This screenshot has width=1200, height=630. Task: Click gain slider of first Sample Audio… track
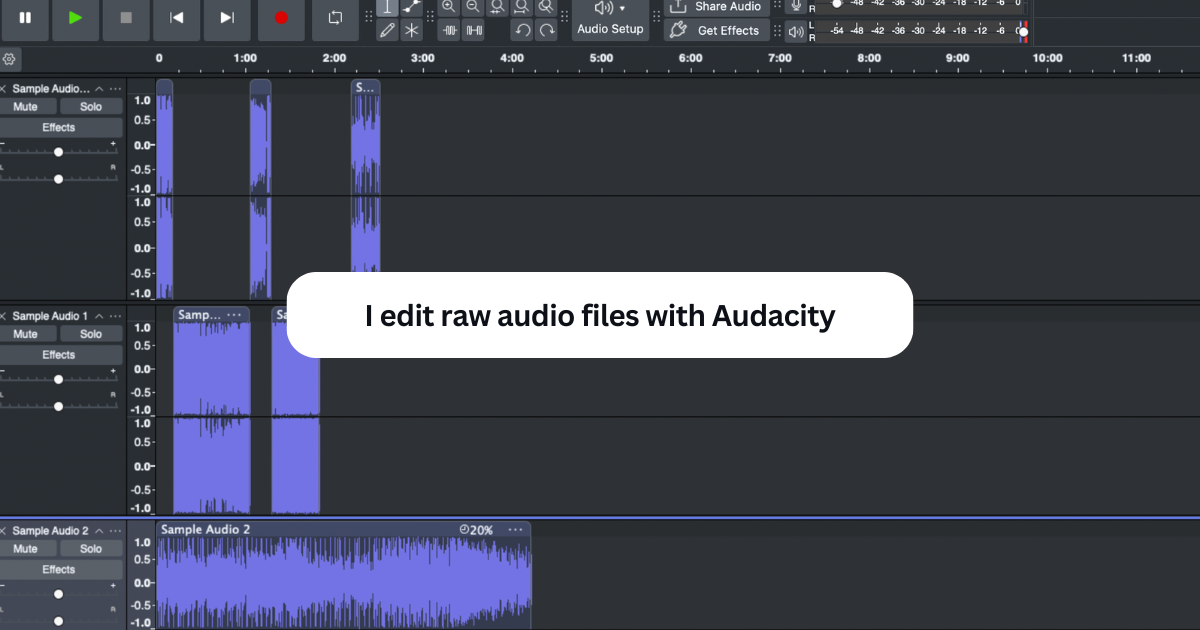[58, 152]
